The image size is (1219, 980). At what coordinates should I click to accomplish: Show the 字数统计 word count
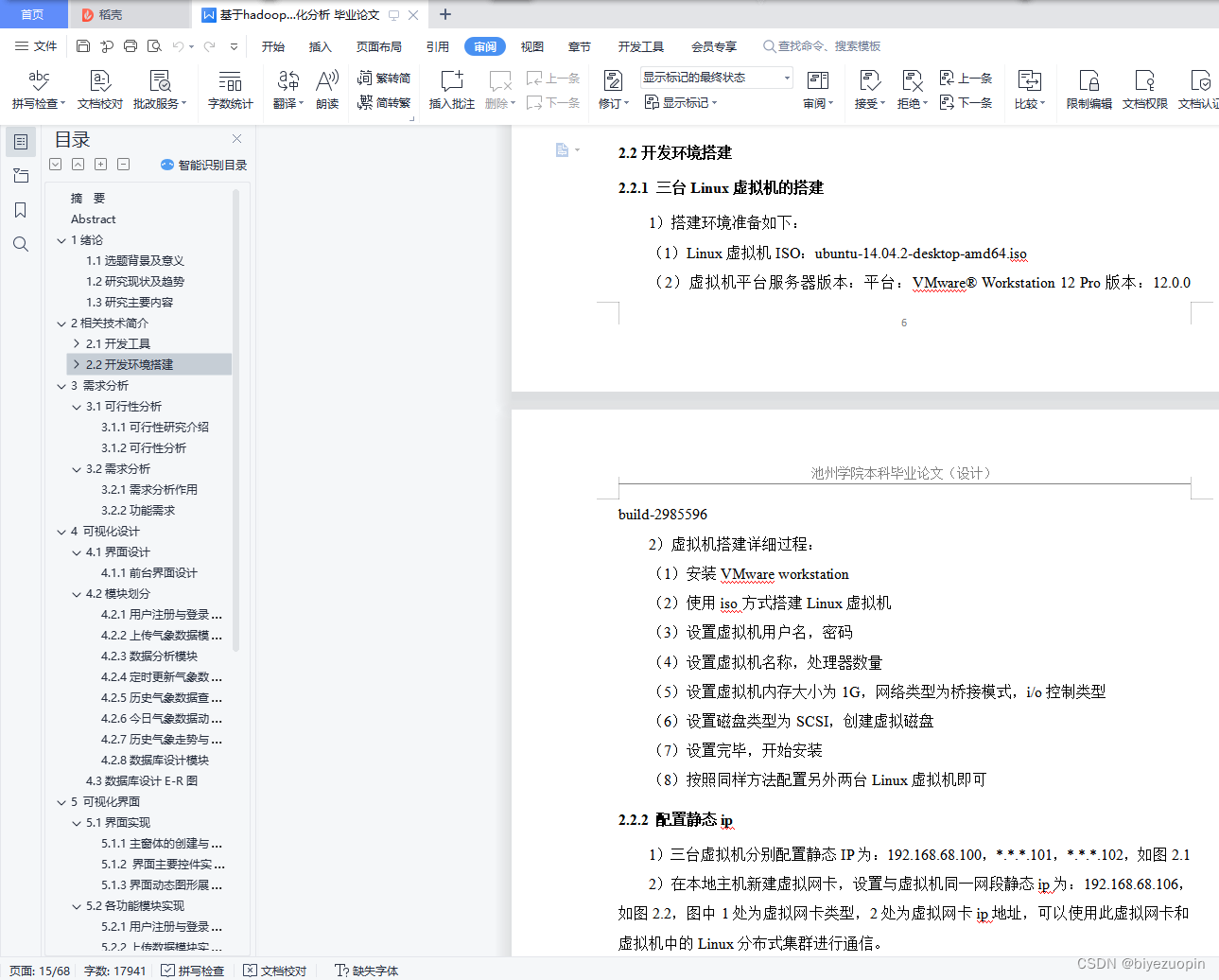tap(230, 90)
